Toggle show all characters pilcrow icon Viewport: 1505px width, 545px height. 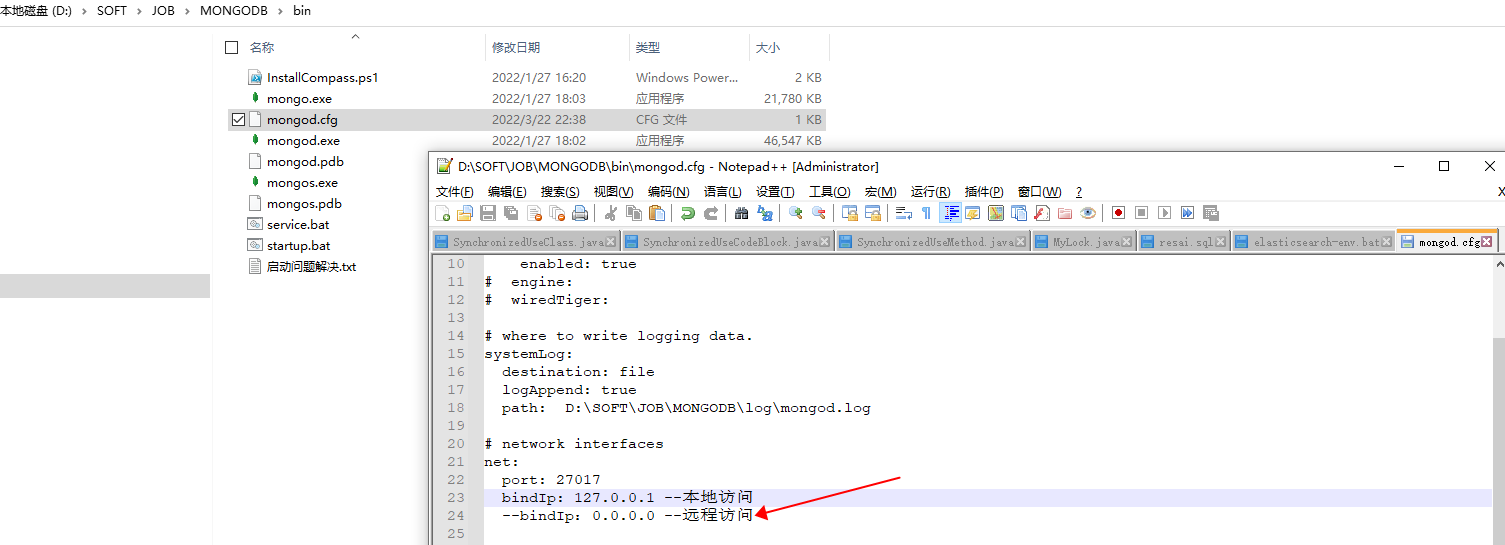click(x=926, y=213)
